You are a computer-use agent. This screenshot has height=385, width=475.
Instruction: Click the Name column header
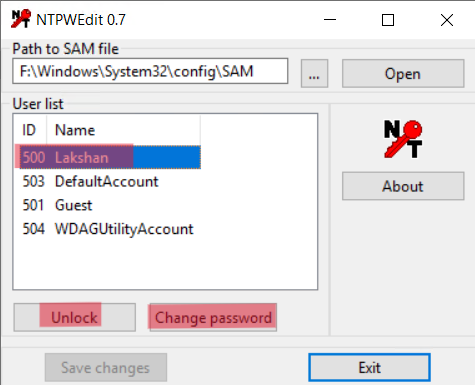tap(124, 130)
